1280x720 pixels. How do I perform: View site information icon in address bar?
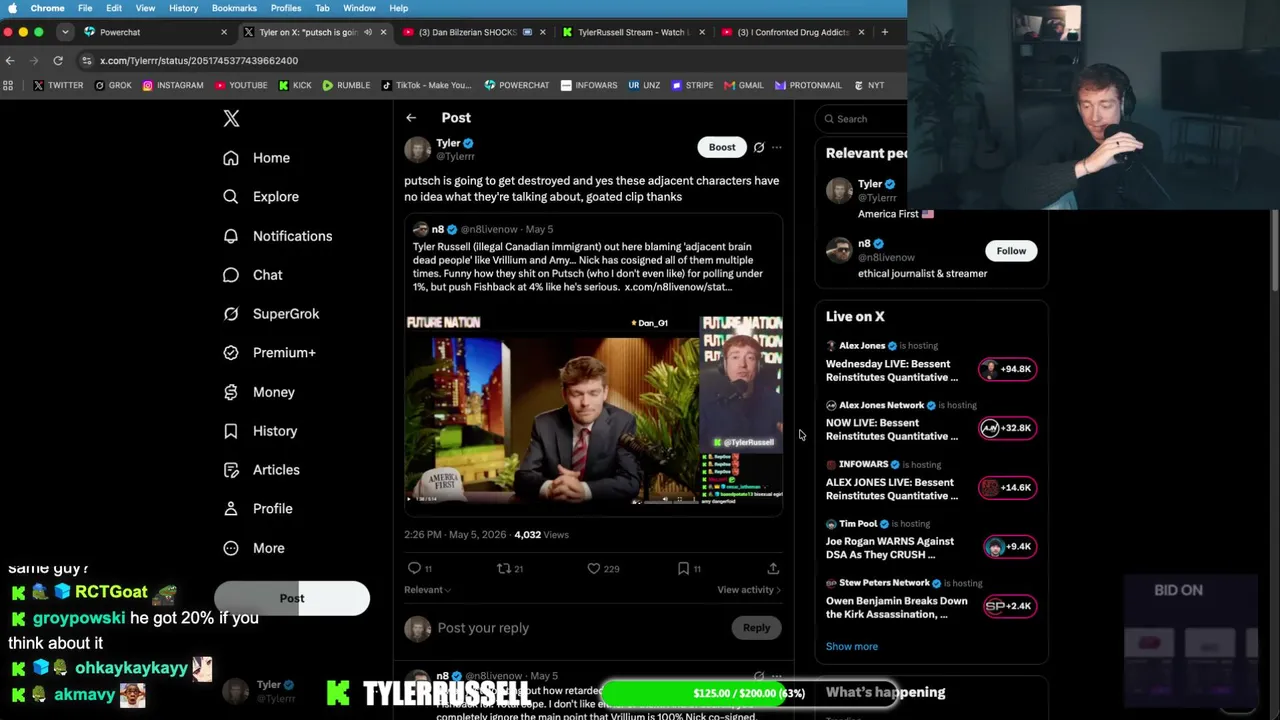[x=87, y=61]
